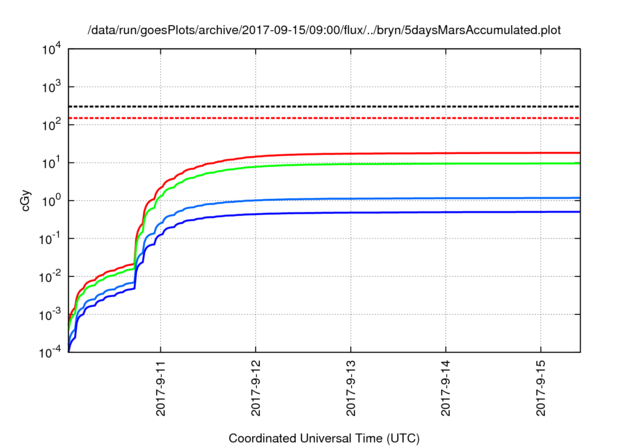Click the 2017-9-15 date tick label

541,388
